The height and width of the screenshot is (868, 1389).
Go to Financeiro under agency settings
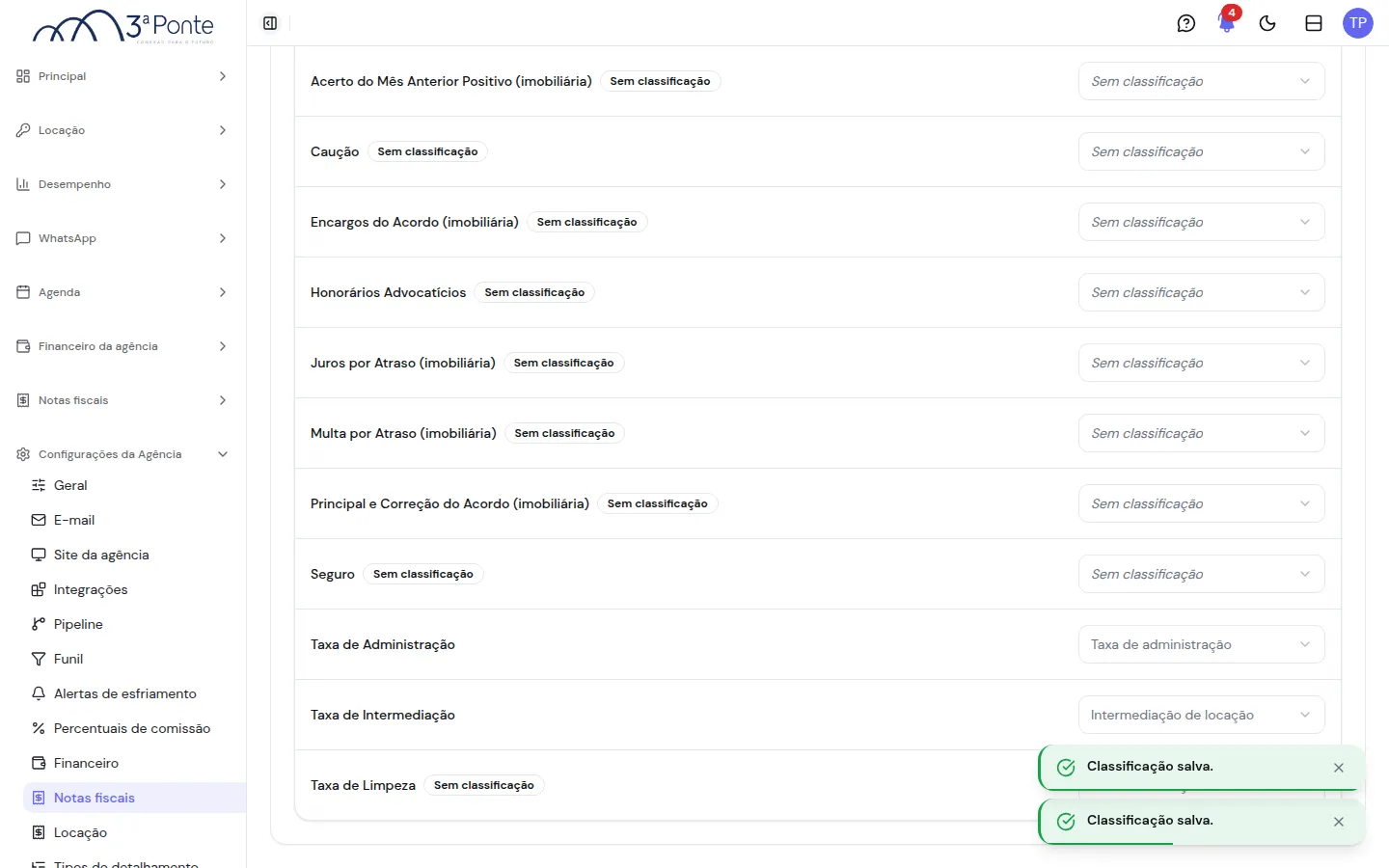[x=135, y=763]
